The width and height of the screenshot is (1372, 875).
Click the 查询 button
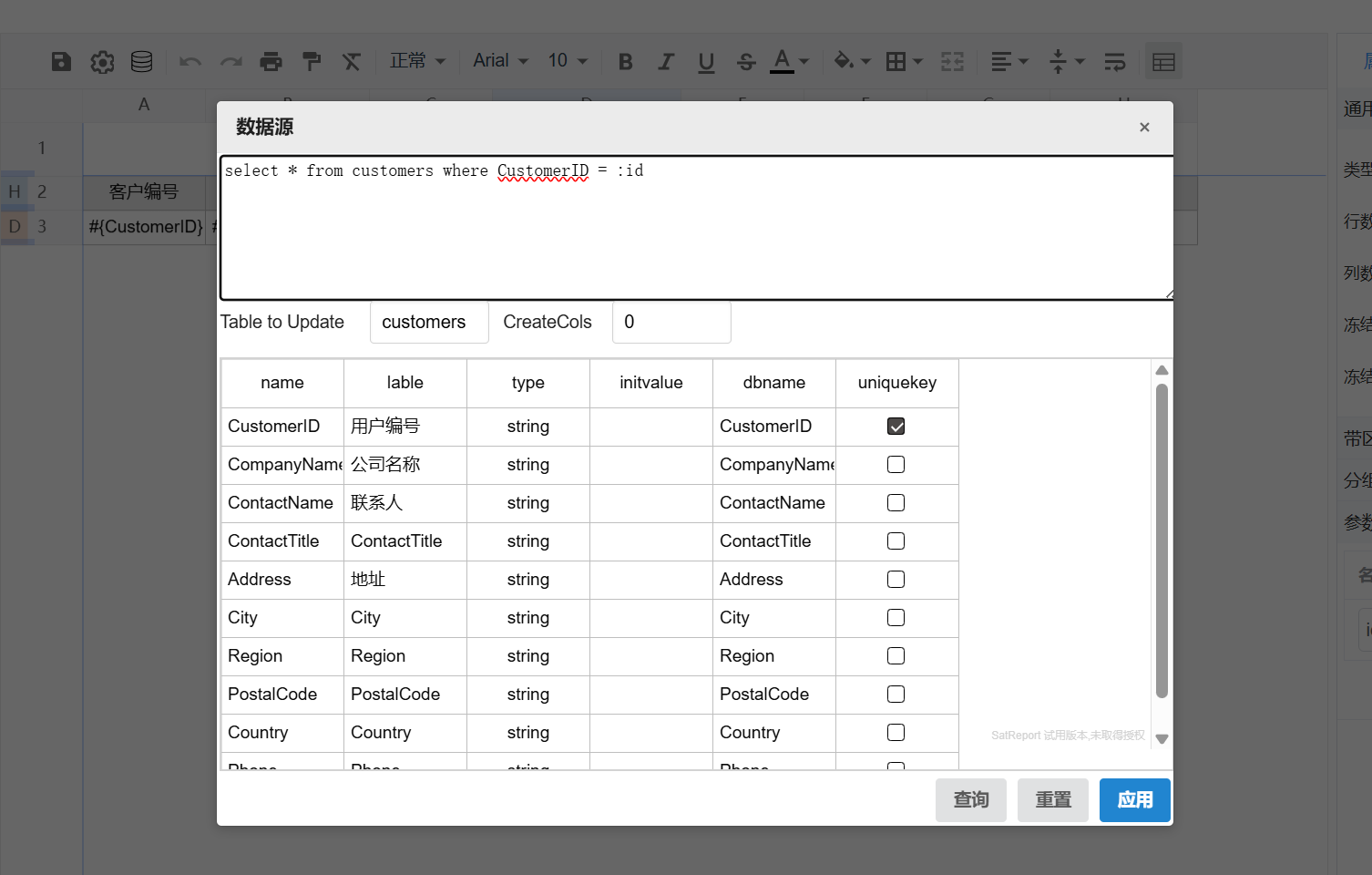click(x=971, y=800)
